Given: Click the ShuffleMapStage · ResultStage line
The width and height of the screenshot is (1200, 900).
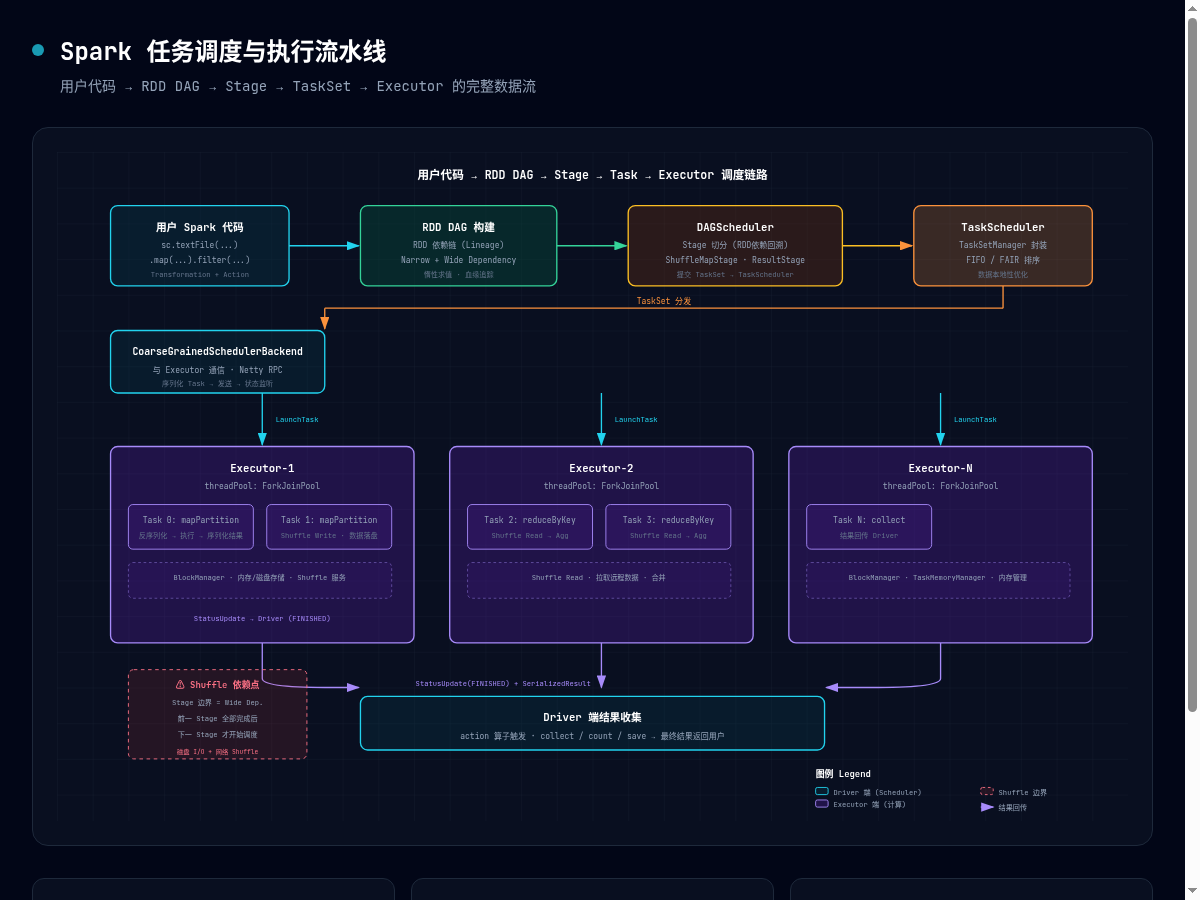Looking at the screenshot, I should [735, 260].
